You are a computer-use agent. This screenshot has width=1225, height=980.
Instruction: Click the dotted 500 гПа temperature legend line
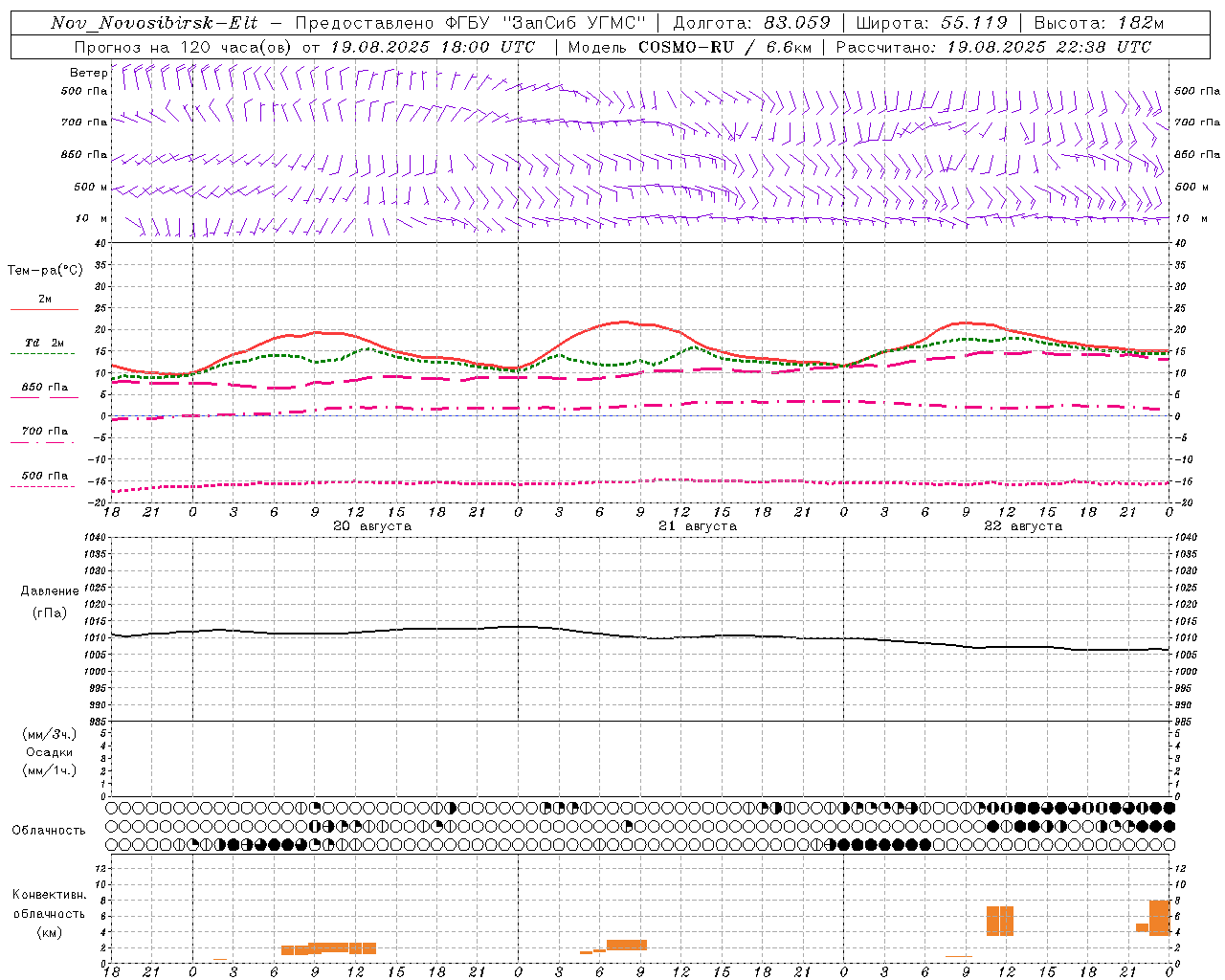42,486
